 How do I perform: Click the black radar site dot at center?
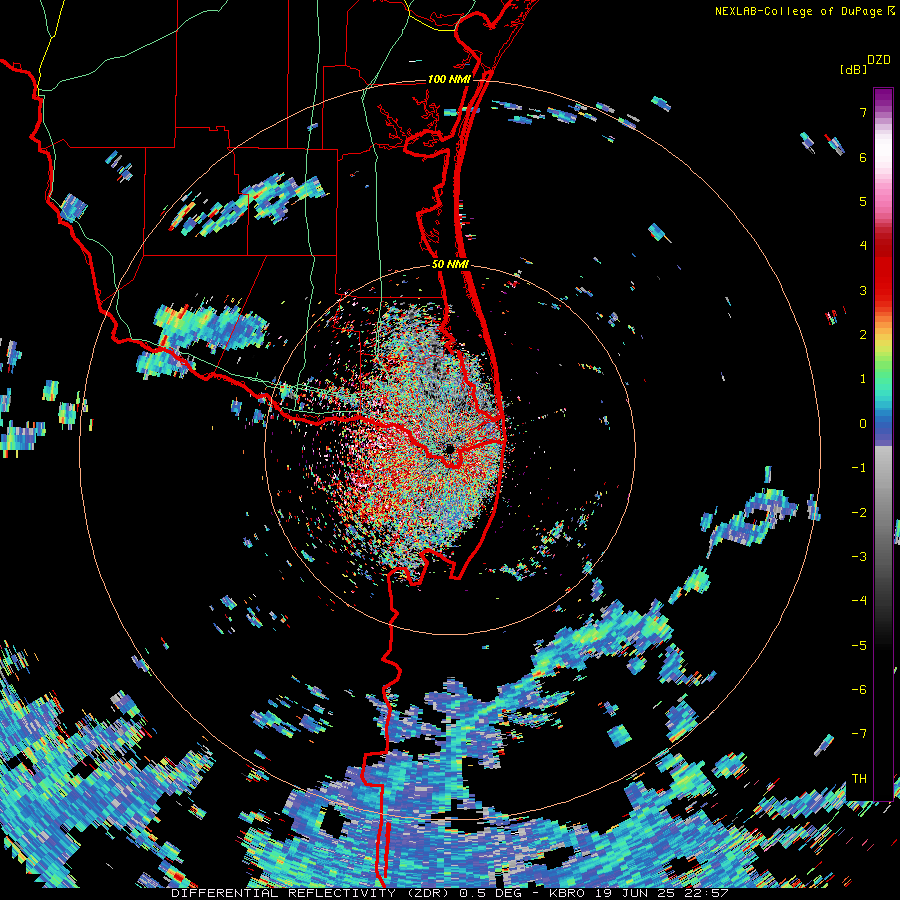tap(449, 449)
